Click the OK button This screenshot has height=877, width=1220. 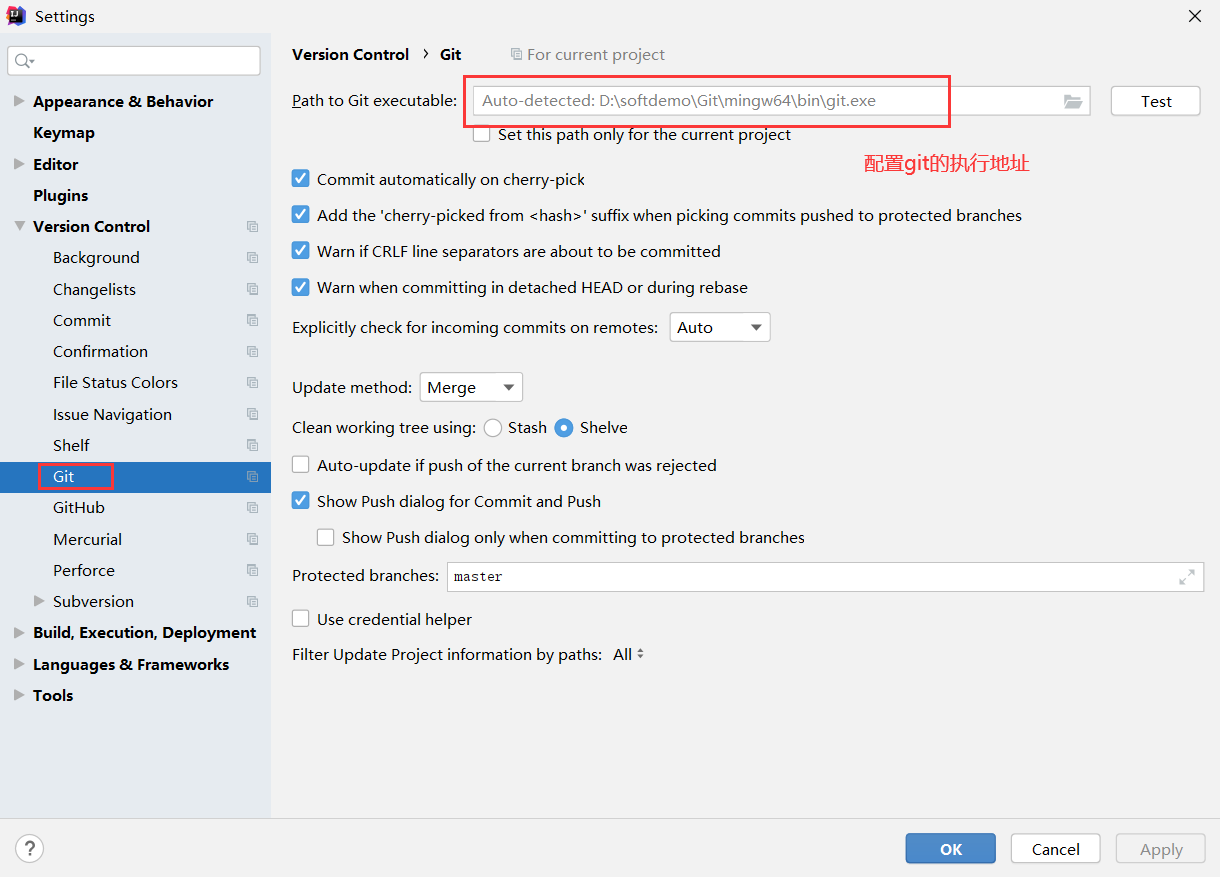[x=951, y=849]
